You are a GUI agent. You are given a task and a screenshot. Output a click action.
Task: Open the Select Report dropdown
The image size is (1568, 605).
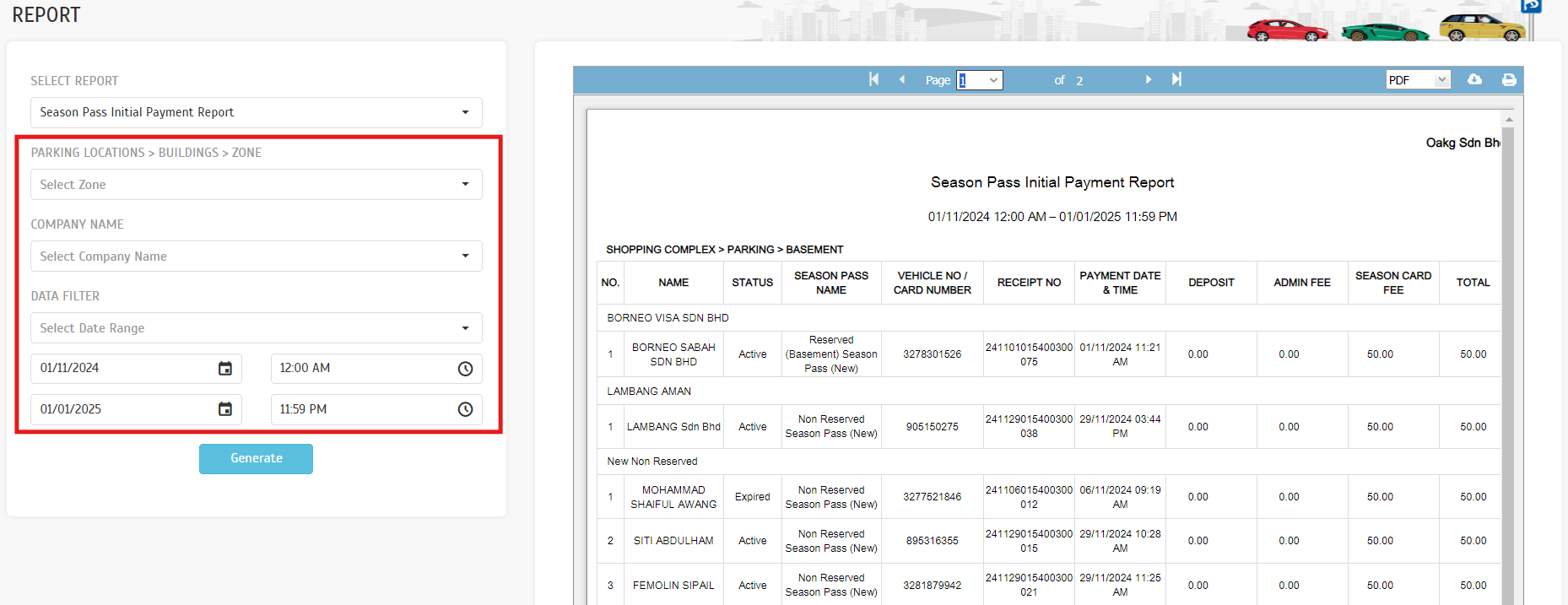(x=256, y=112)
